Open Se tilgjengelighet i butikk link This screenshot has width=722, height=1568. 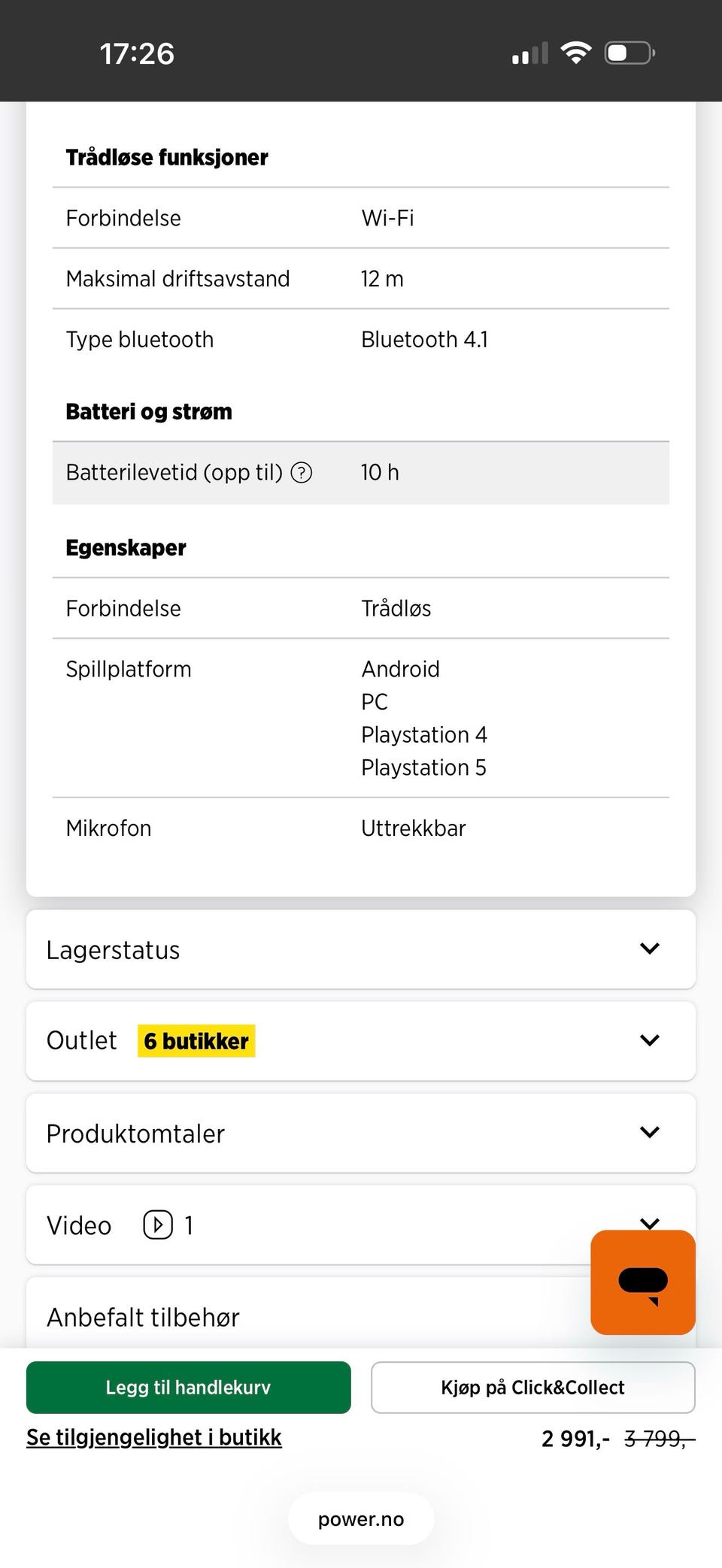(154, 1437)
